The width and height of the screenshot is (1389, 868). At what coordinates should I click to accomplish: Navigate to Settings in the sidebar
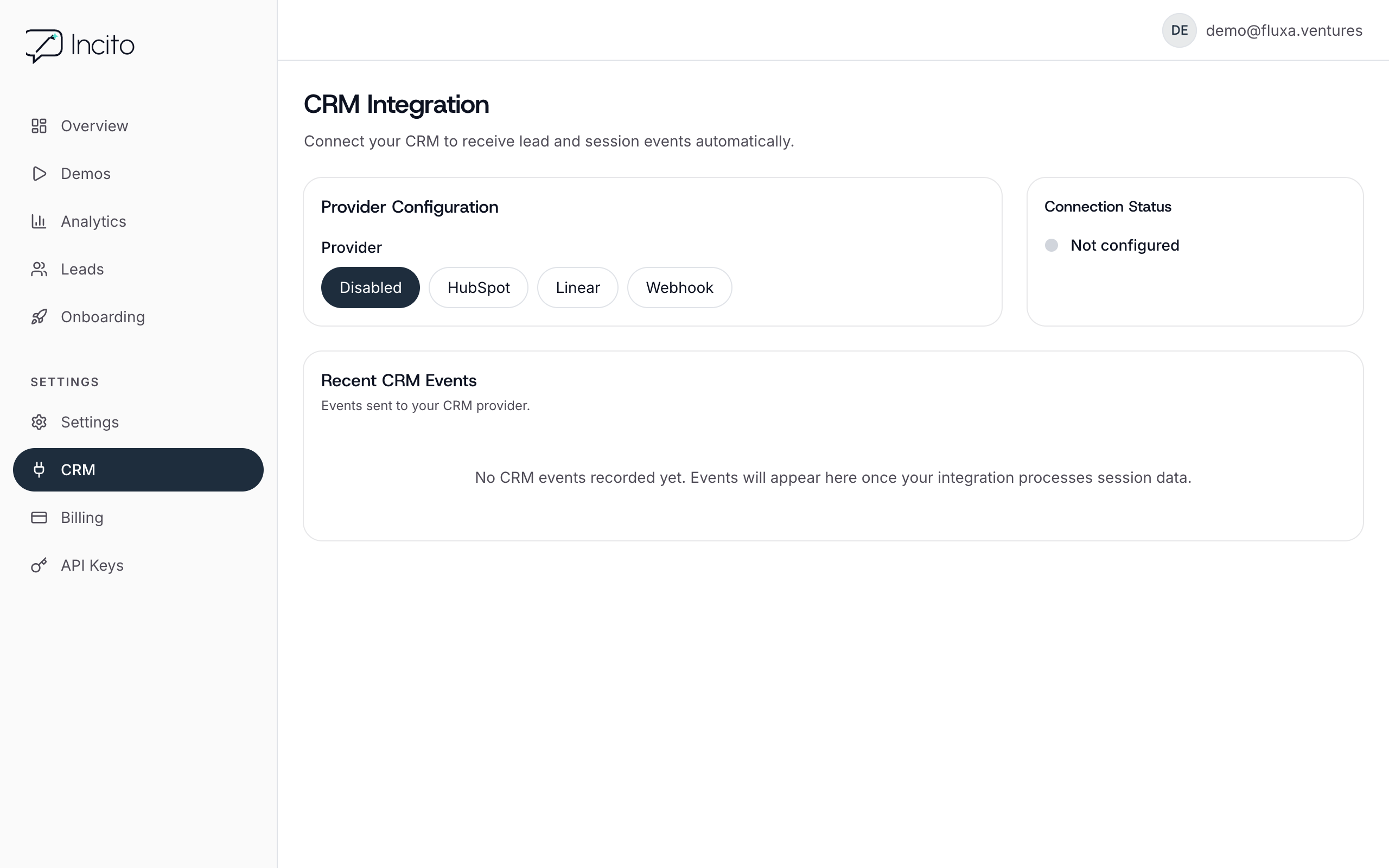[x=90, y=422]
